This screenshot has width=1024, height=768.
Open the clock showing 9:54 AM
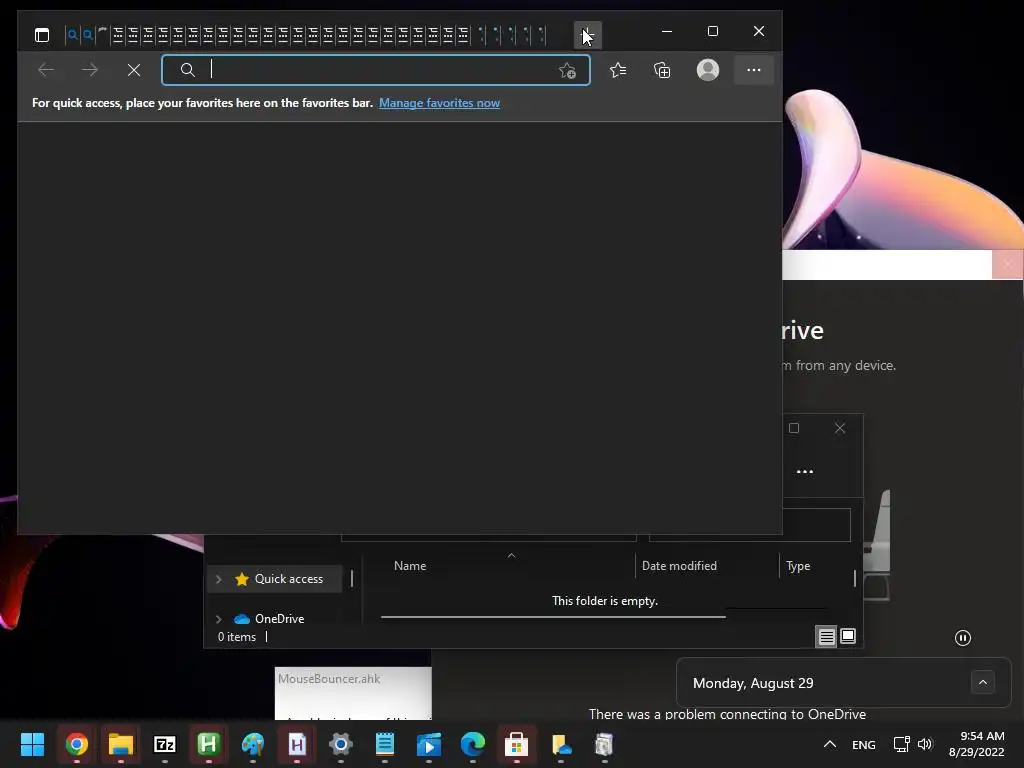pyautogui.click(x=976, y=744)
